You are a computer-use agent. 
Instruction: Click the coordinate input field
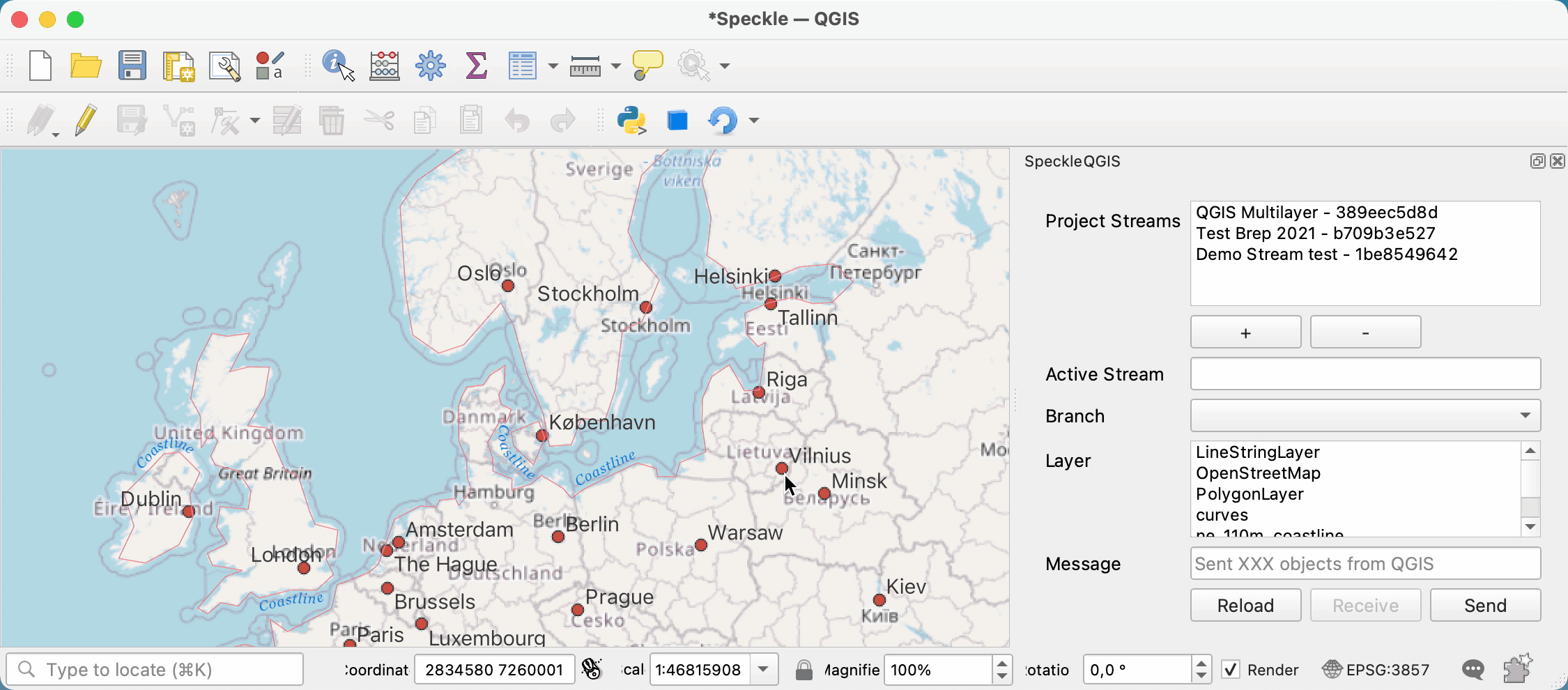point(494,670)
